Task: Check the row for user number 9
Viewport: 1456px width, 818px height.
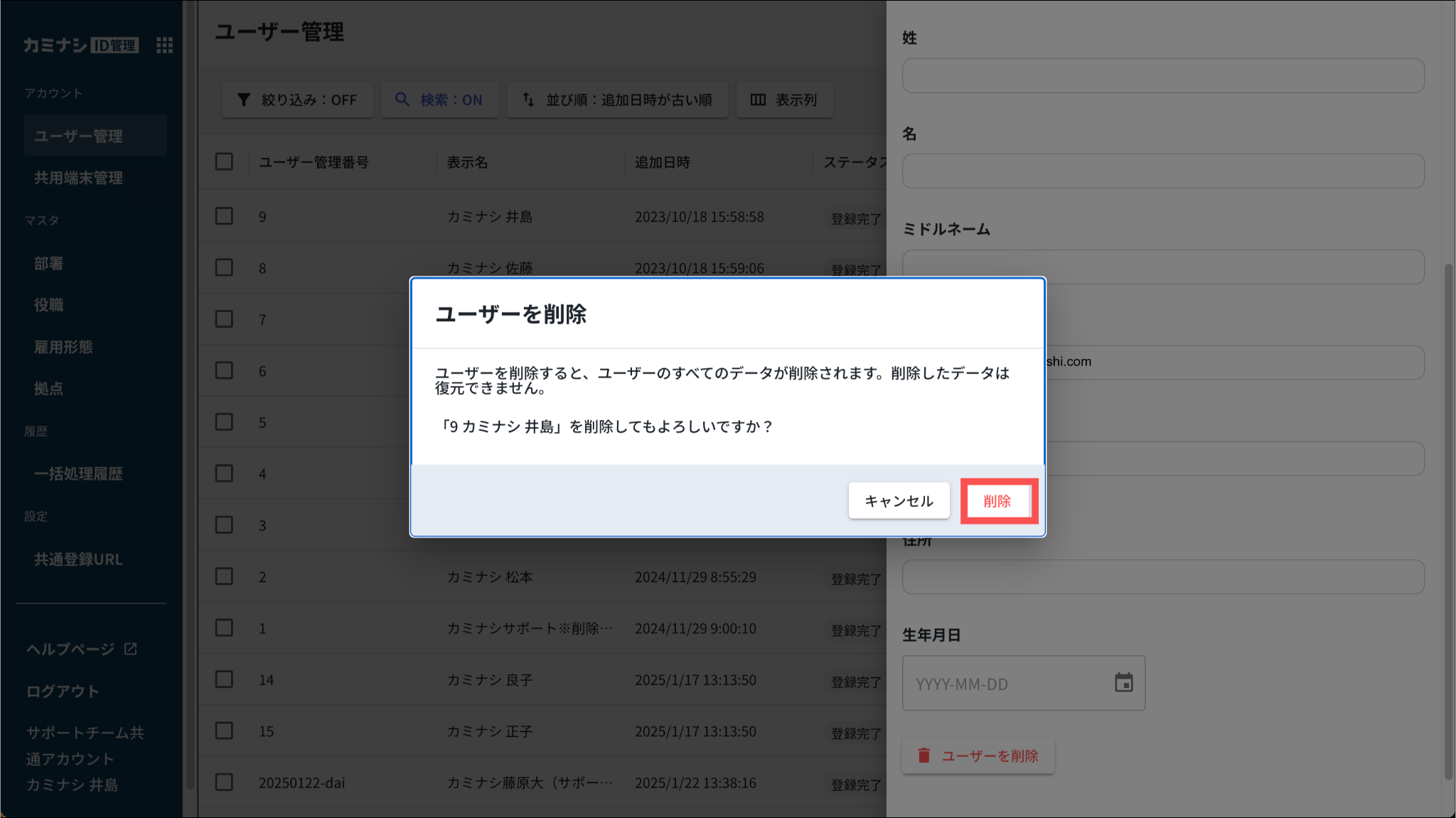Action: (x=224, y=216)
